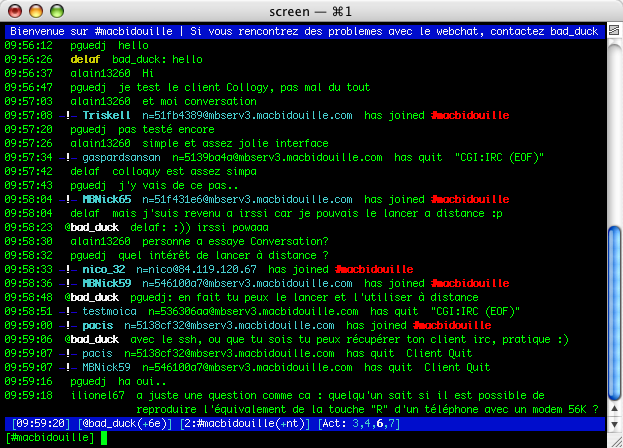
Task: Click 'Client Quit' on the pacis quit line
Action: (439, 353)
